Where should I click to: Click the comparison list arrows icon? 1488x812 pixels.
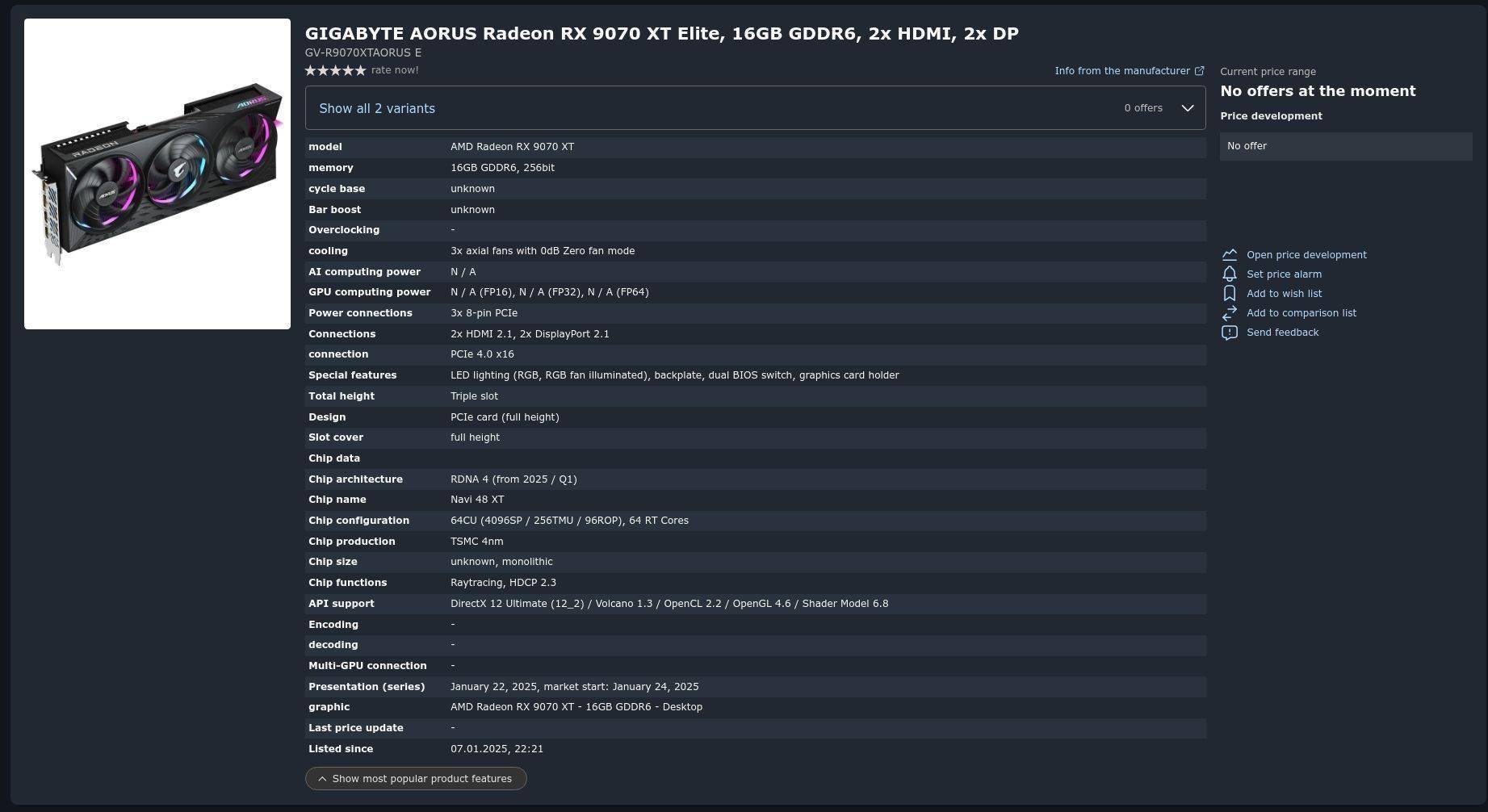[x=1229, y=313]
